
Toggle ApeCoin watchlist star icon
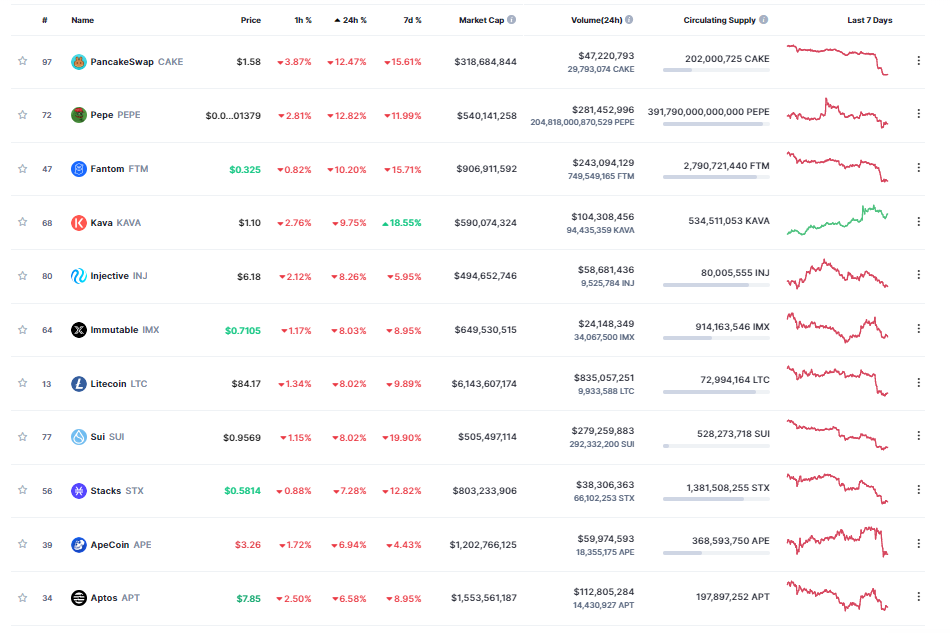pyautogui.click(x=22, y=544)
